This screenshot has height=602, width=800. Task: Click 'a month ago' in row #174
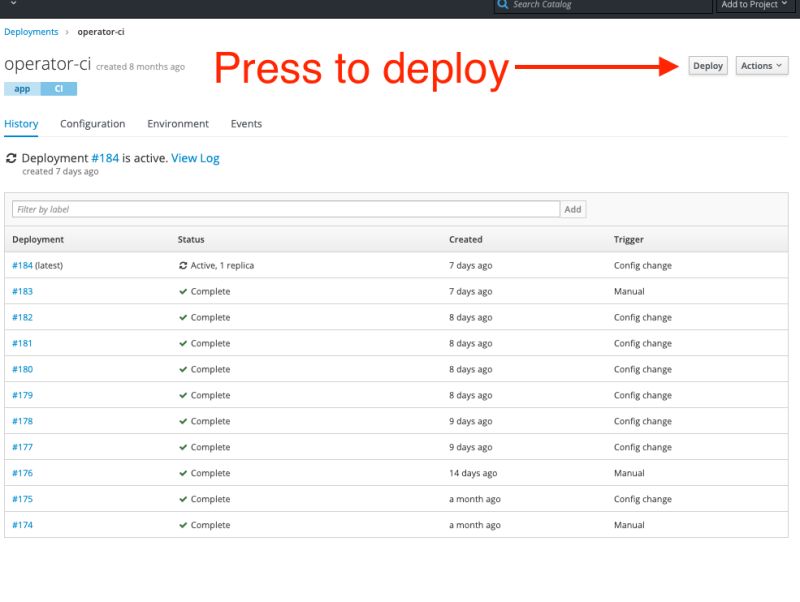click(474, 525)
